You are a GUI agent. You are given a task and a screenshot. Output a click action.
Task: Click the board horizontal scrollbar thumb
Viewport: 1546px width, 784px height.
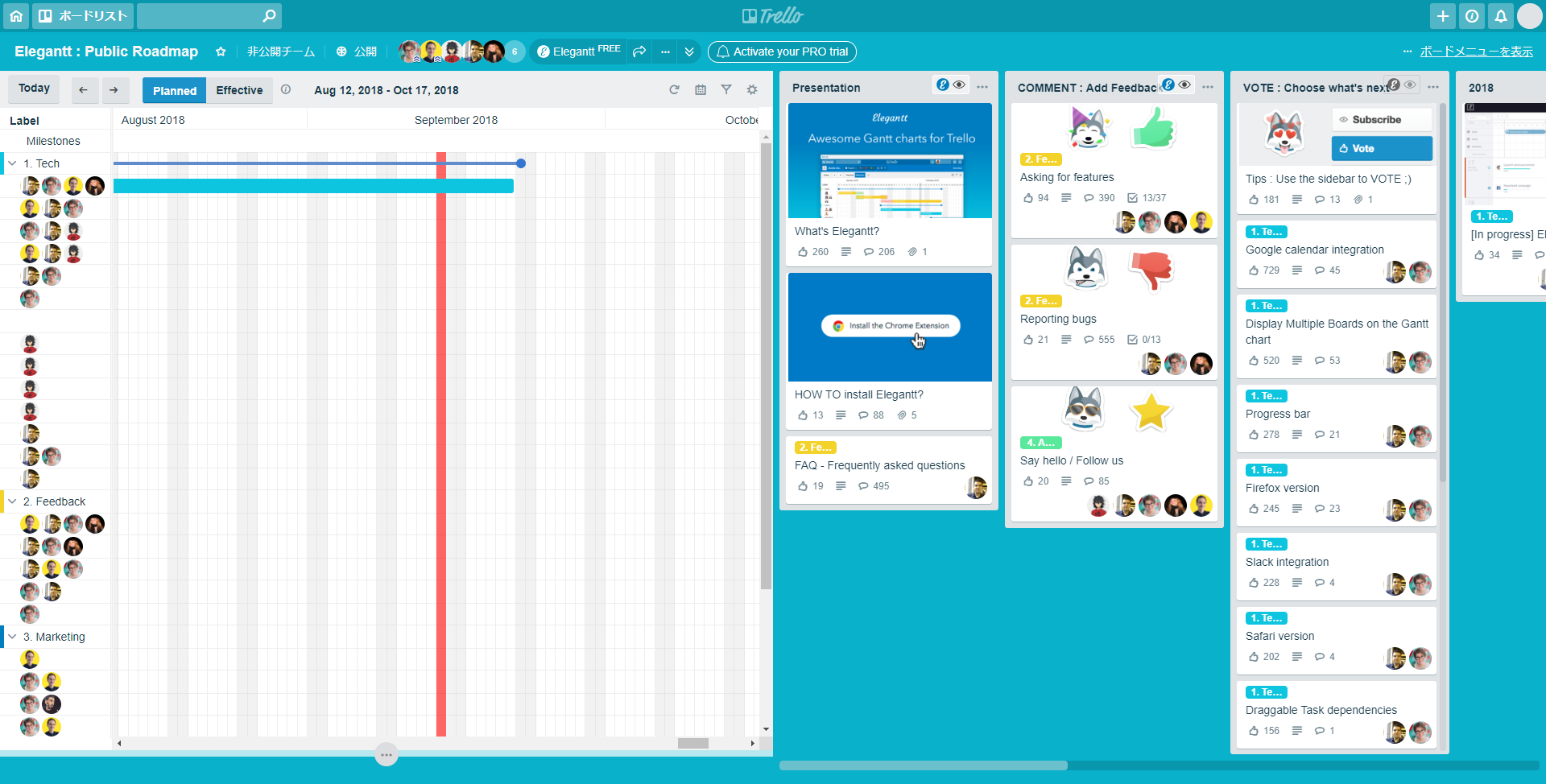pyautogui.click(x=923, y=765)
